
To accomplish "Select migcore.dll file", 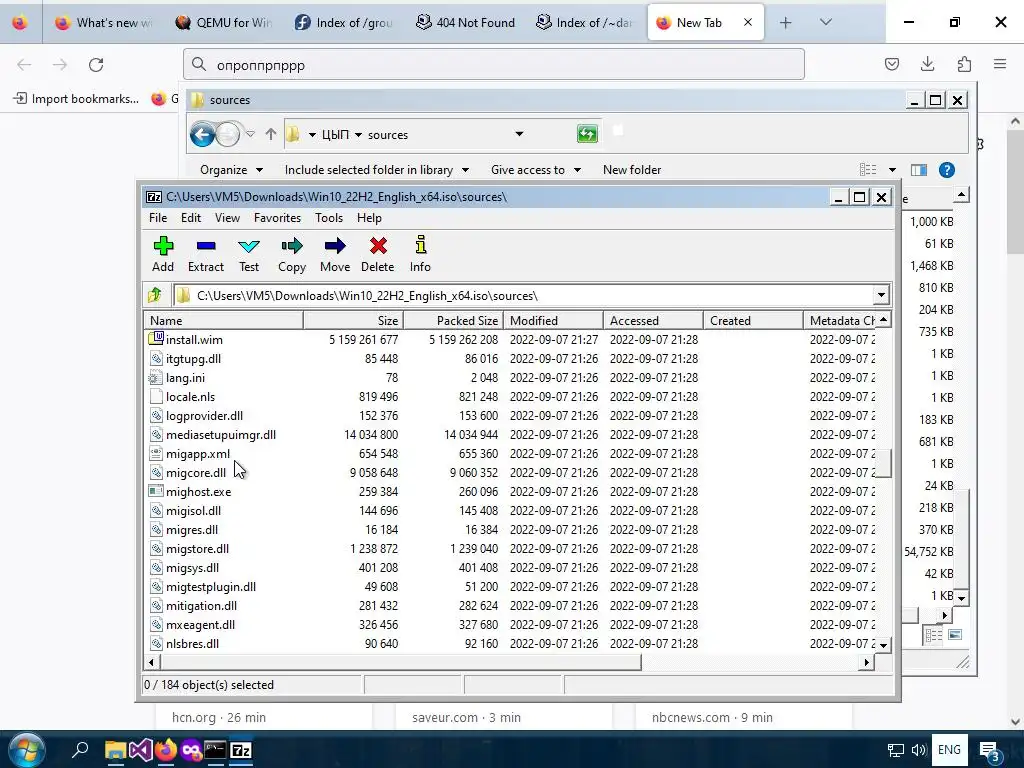I will coord(509,472).
